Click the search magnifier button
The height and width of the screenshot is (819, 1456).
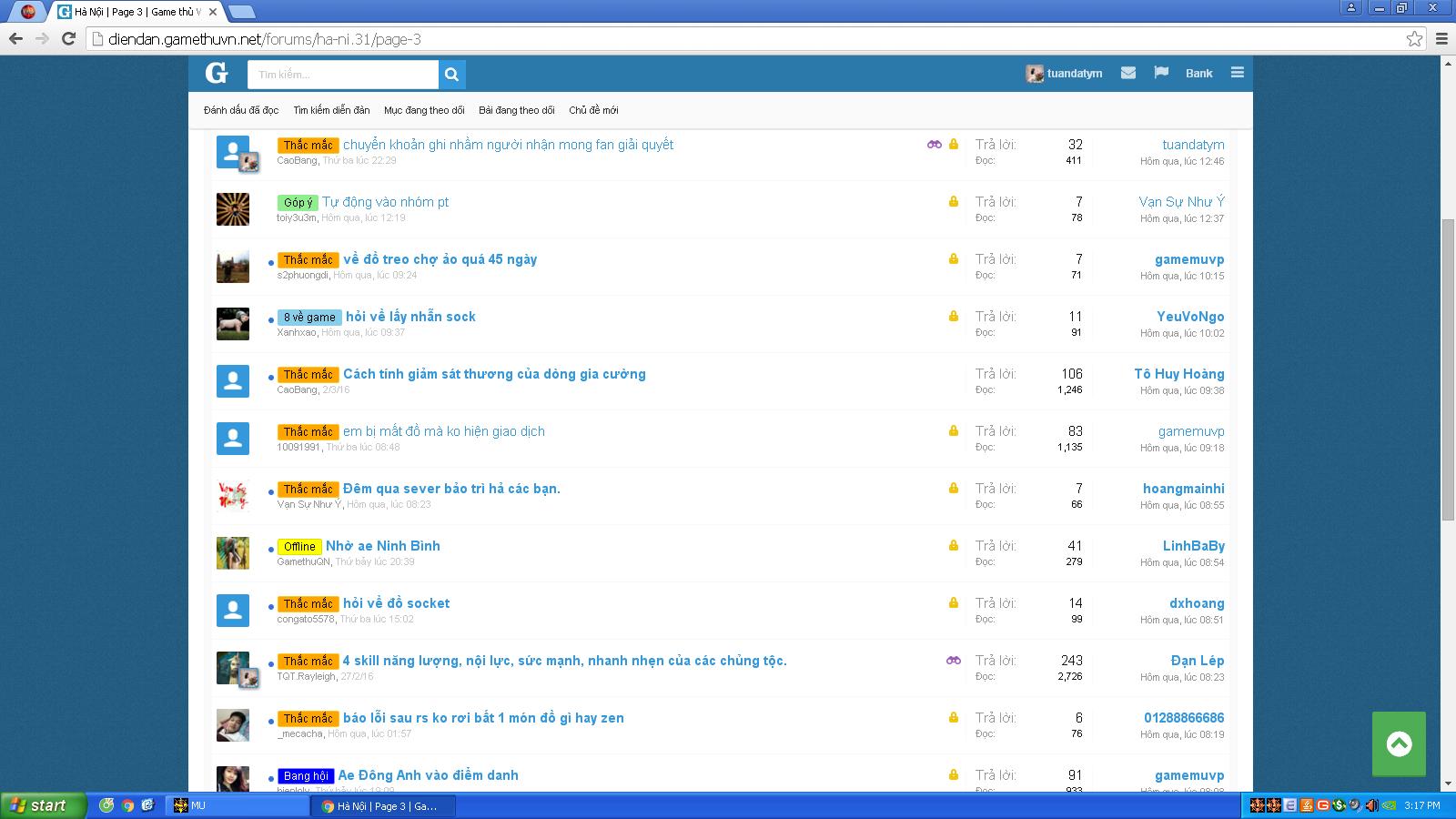tap(452, 75)
